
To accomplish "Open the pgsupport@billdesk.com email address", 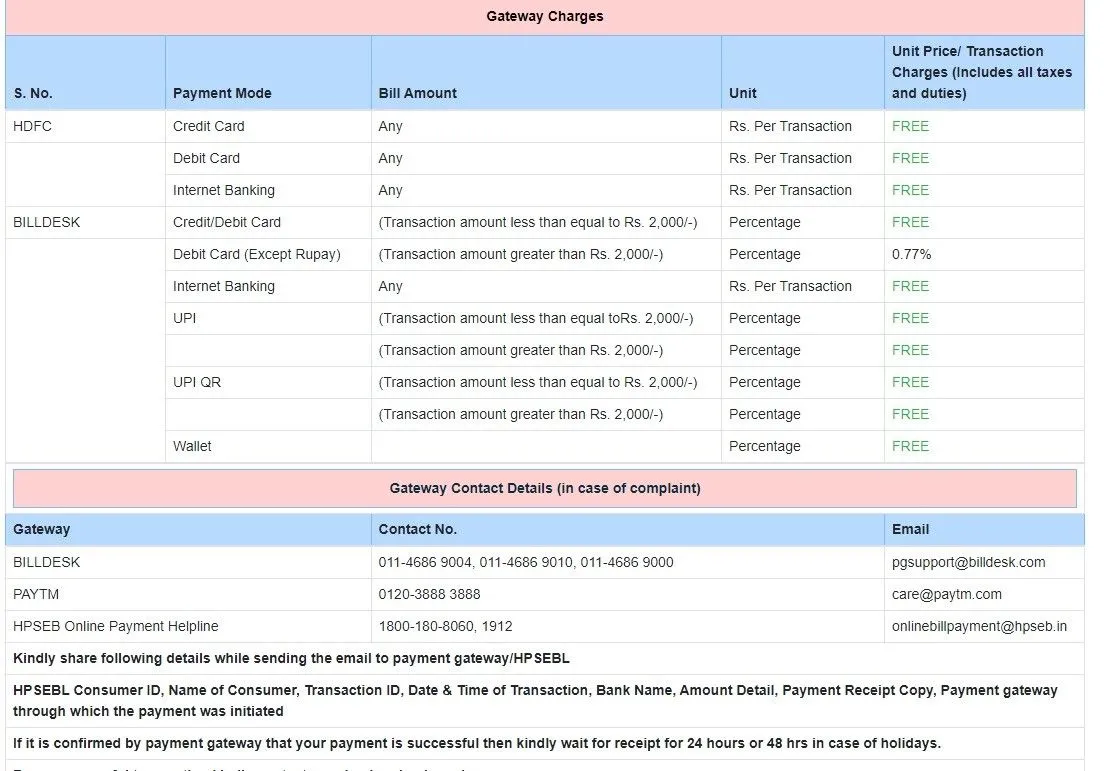I will (968, 562).
